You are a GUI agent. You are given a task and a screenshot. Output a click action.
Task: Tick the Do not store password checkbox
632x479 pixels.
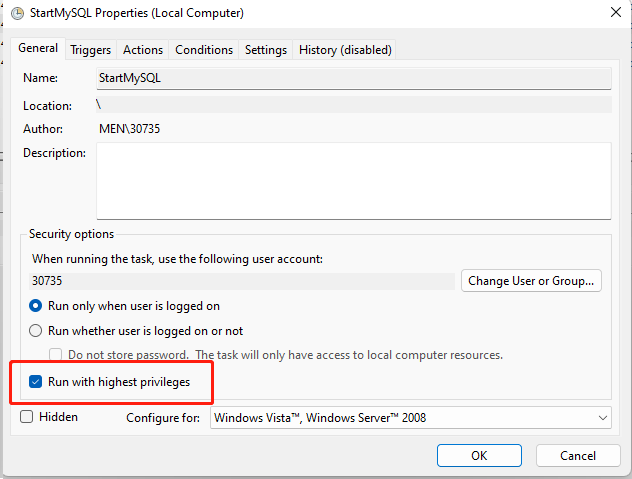pyautogui.click(x=56, y=355)
